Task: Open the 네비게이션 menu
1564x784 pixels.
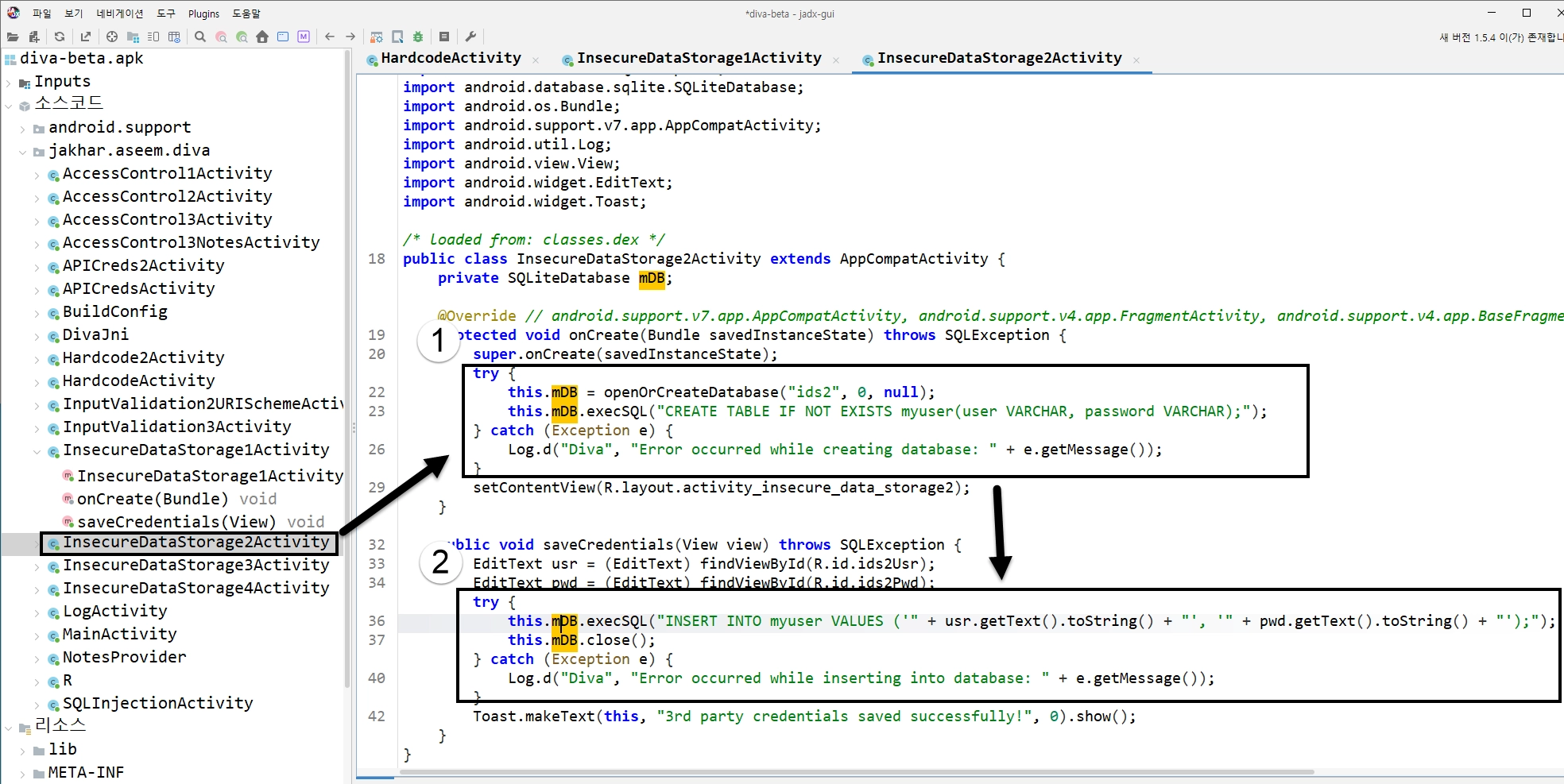Action: click(120, 14)
